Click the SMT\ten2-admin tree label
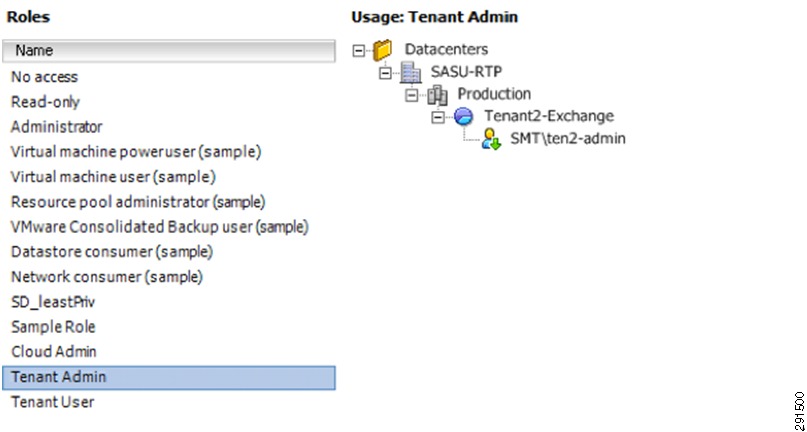This screenshot has height=432, width=807. [567, 139]
